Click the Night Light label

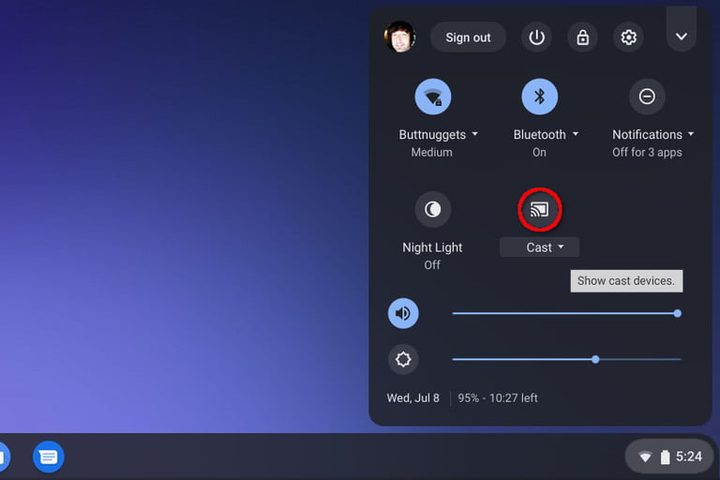pos(432,248)
